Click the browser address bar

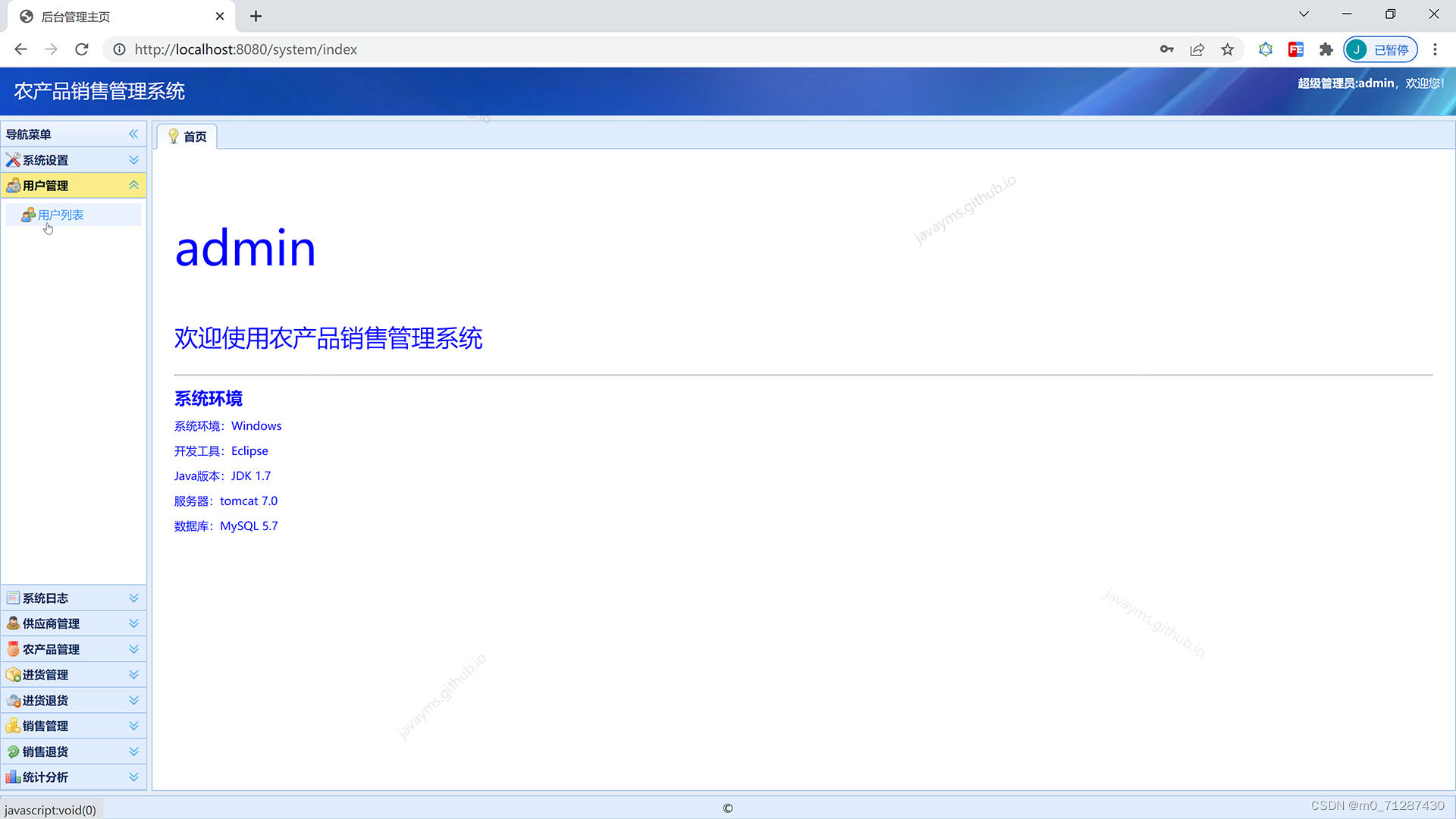(x=607, y=49)
